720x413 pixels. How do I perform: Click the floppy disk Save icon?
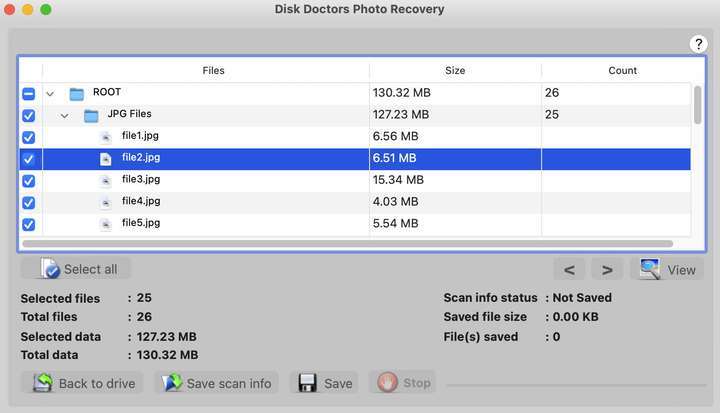point(307,383)
